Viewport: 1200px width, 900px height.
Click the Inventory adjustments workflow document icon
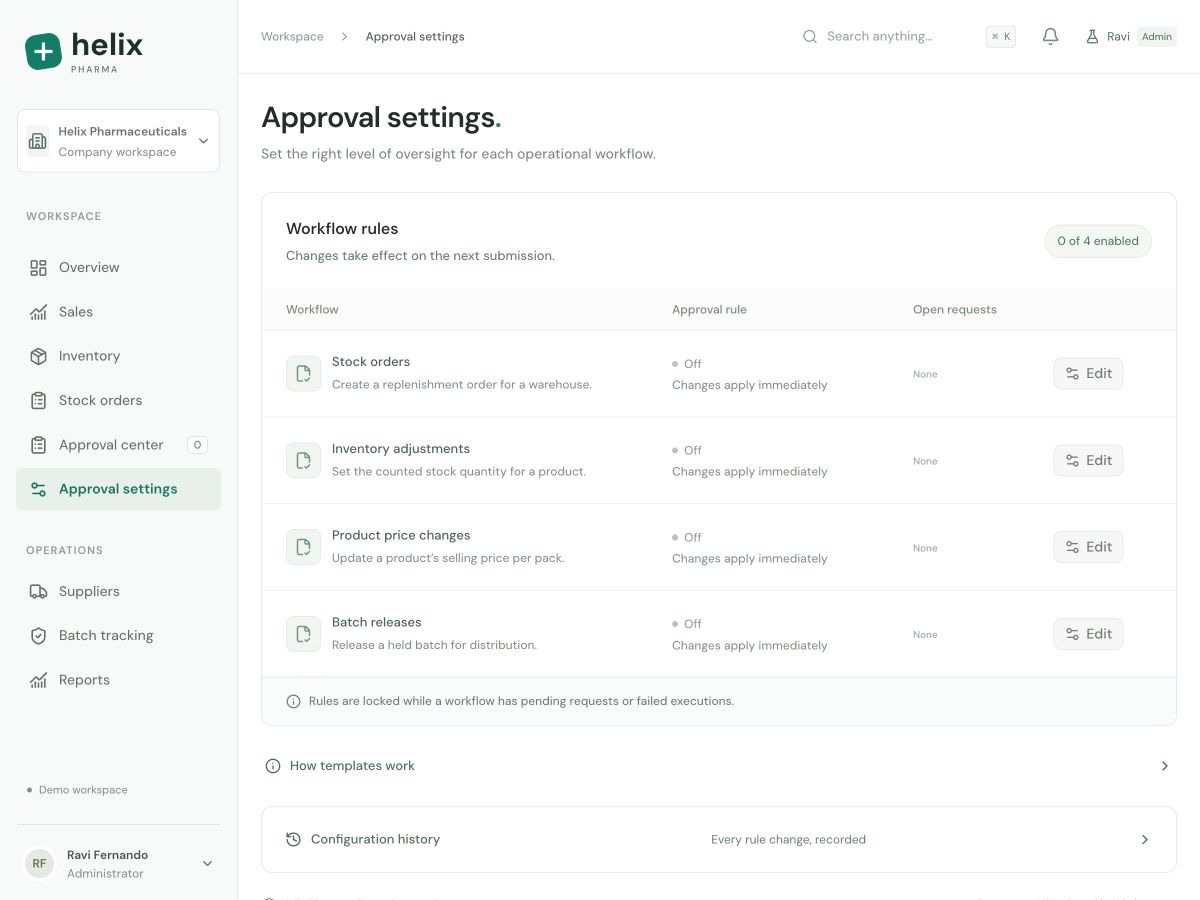pyautogui.click(x=304, y=461)
